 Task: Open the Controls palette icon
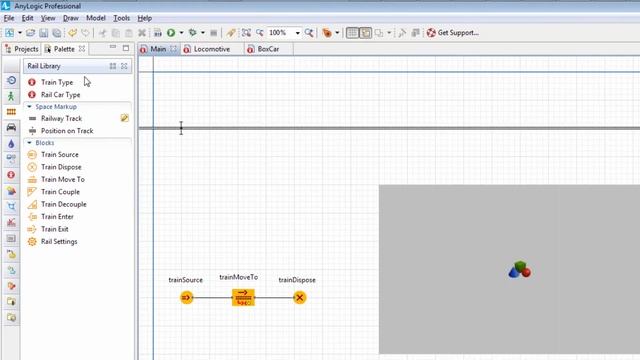11,238
